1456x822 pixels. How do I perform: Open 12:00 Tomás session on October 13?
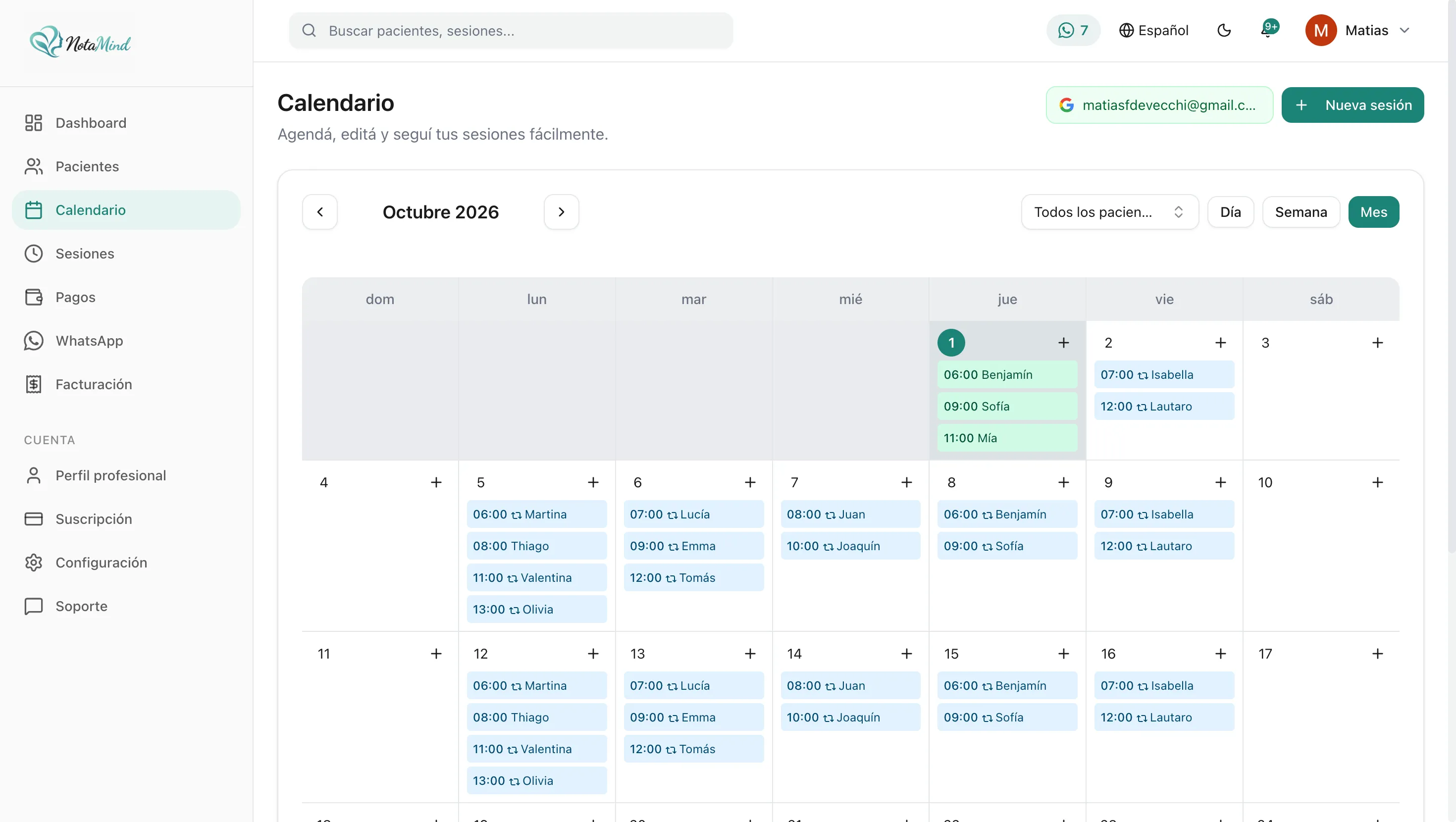(x=693, y=749)
